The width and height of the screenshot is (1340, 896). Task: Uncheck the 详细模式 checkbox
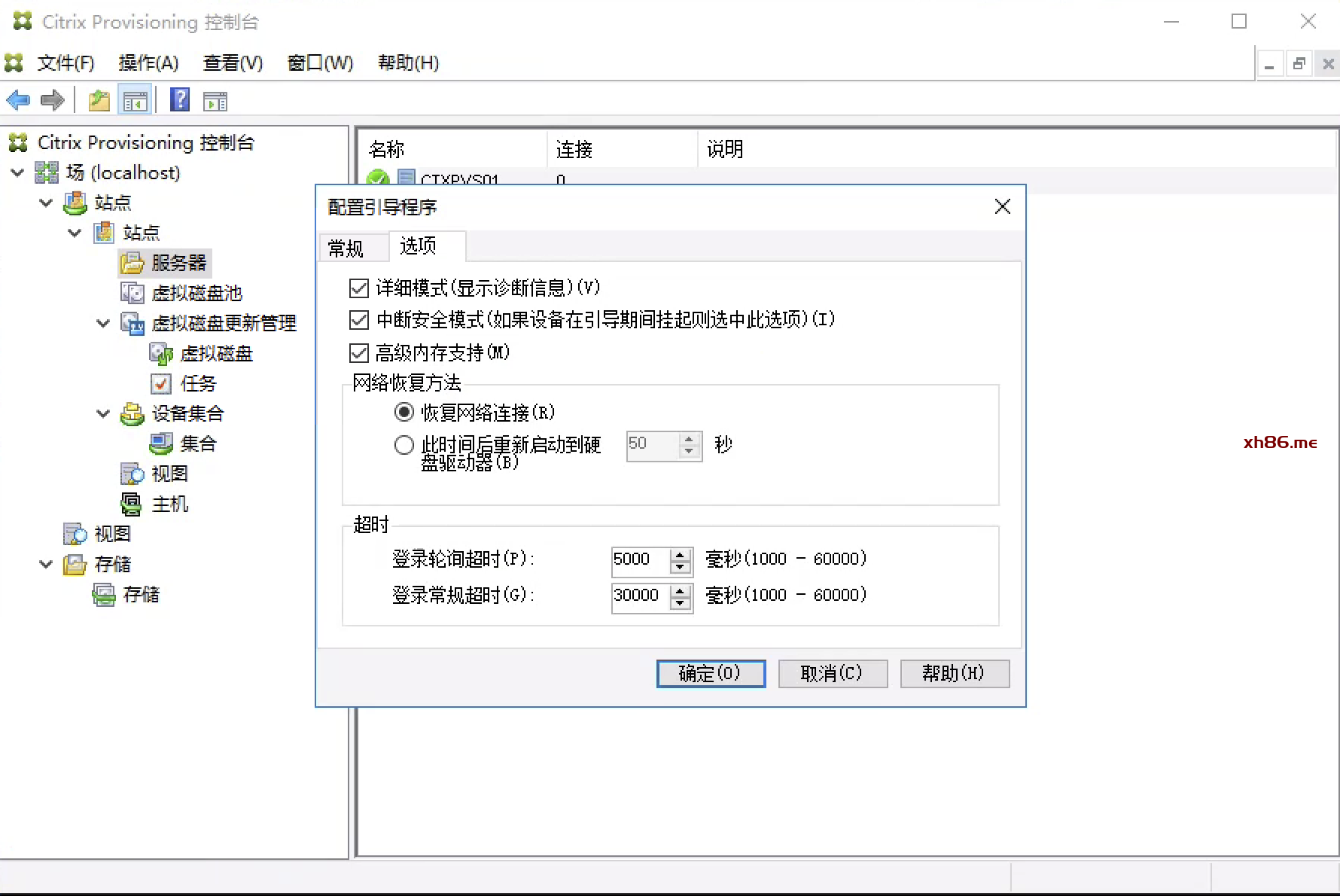(x=359, y=288)
